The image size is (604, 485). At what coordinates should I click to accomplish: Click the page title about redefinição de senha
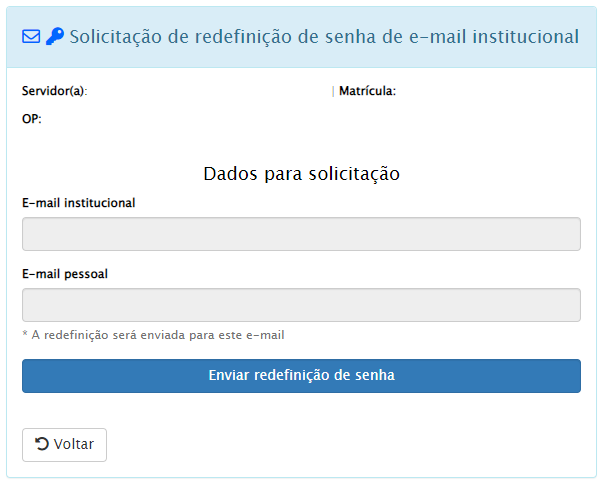(324, 37)
